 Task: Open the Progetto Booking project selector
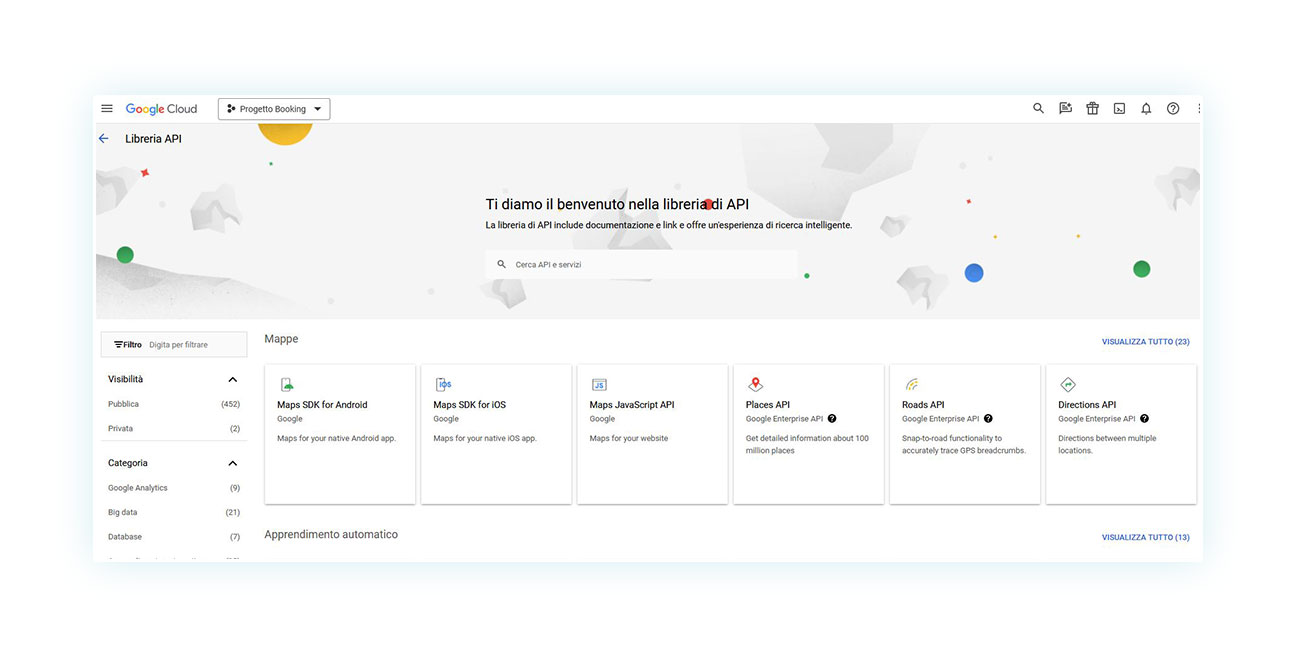[274, 109]
